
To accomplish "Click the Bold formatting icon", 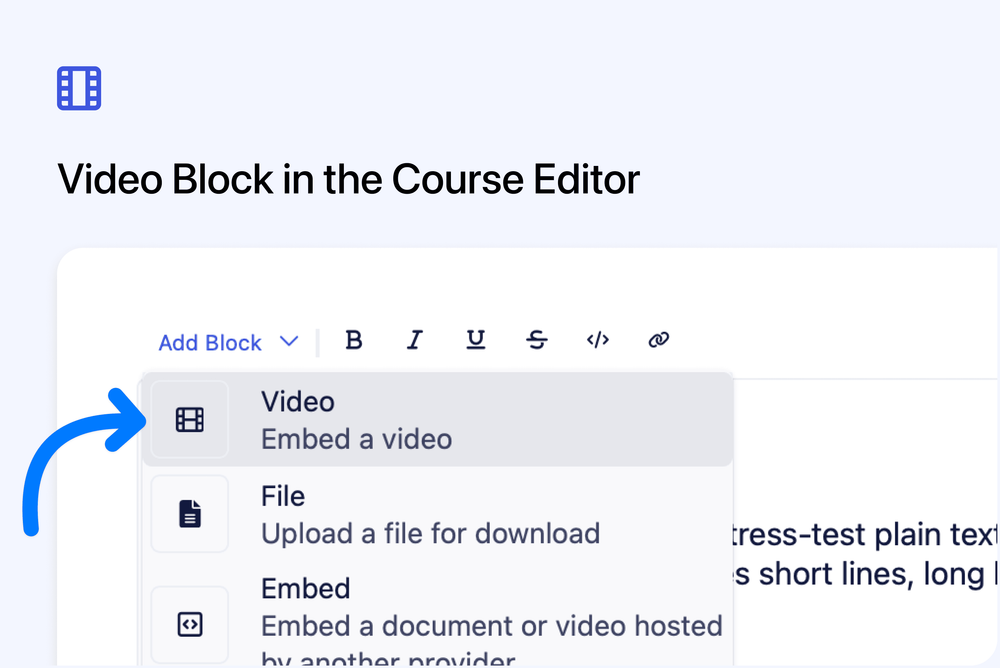I will 354,340.
